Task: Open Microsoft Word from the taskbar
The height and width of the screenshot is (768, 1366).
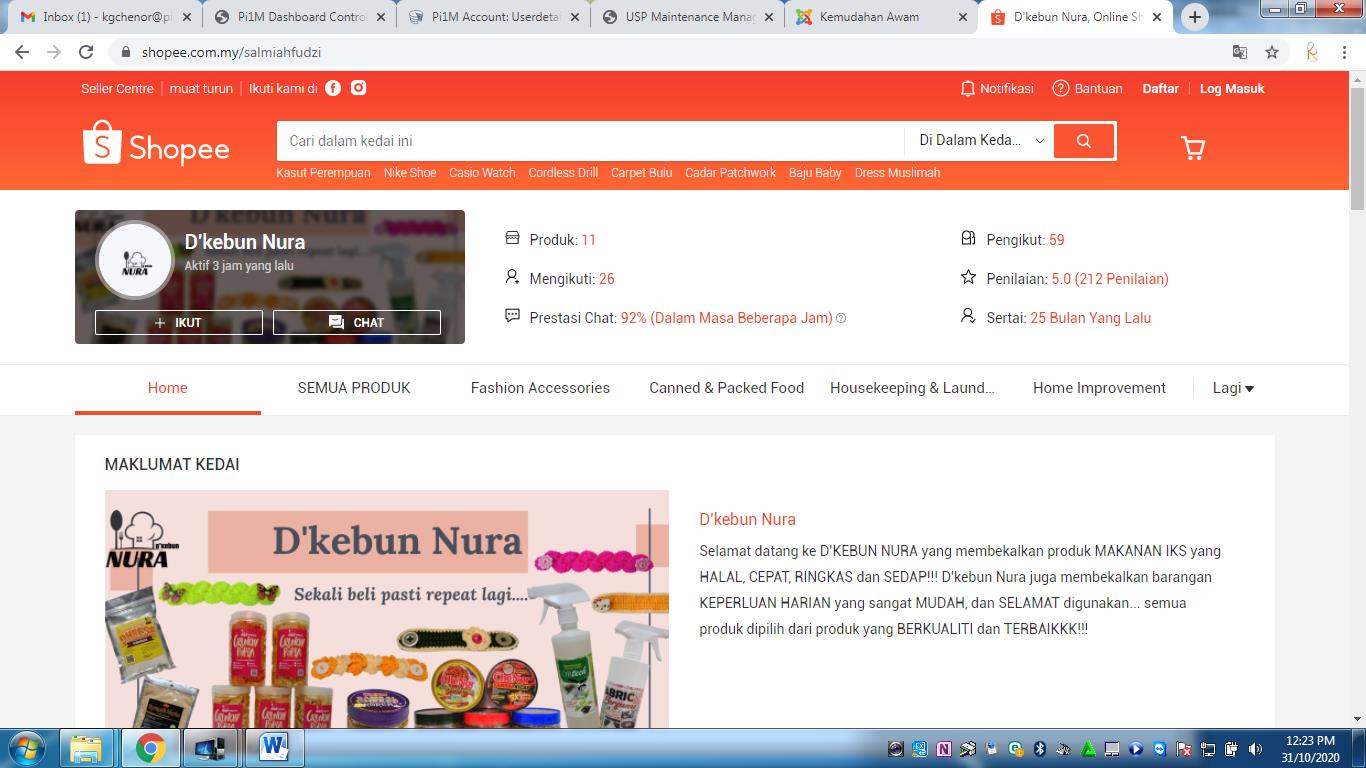Action: click(x=273, y=747)
